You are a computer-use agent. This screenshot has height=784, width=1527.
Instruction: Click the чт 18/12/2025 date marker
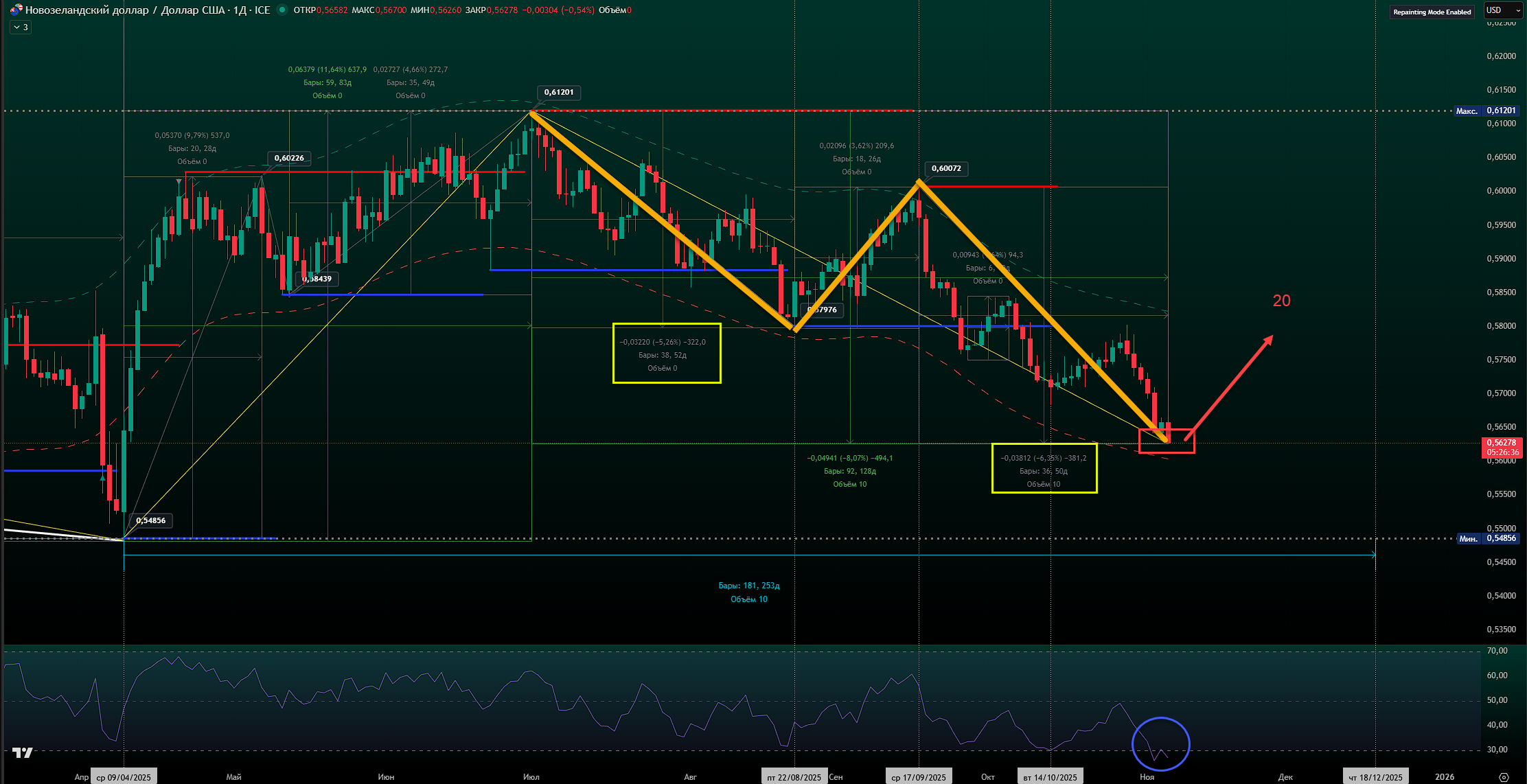(x=1375, y=777)
